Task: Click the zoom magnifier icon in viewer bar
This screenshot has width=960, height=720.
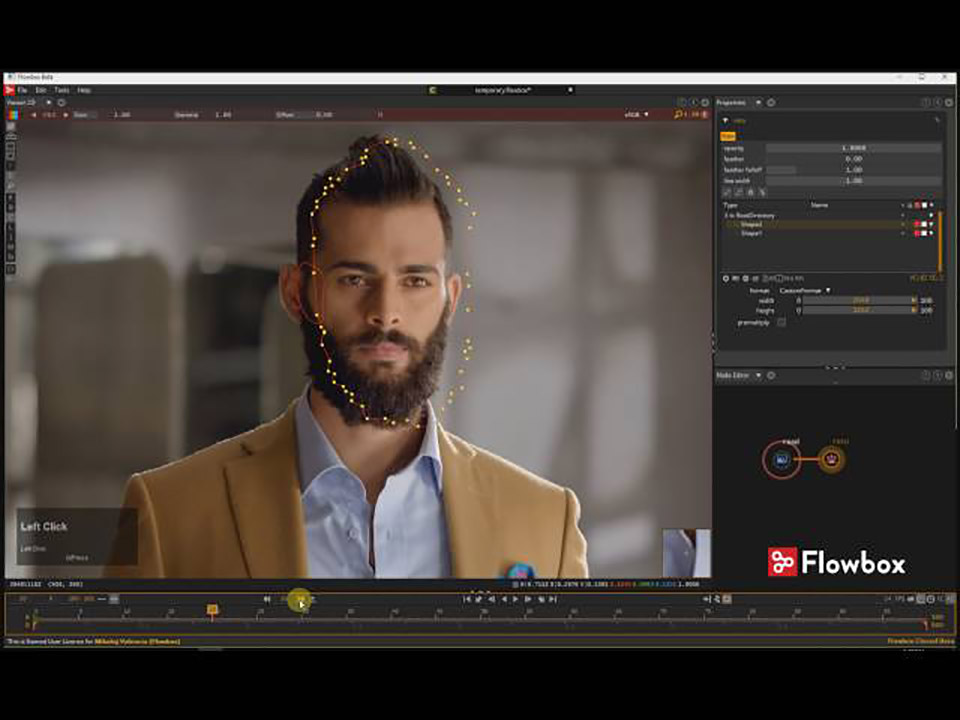Action: click(678, 114)
